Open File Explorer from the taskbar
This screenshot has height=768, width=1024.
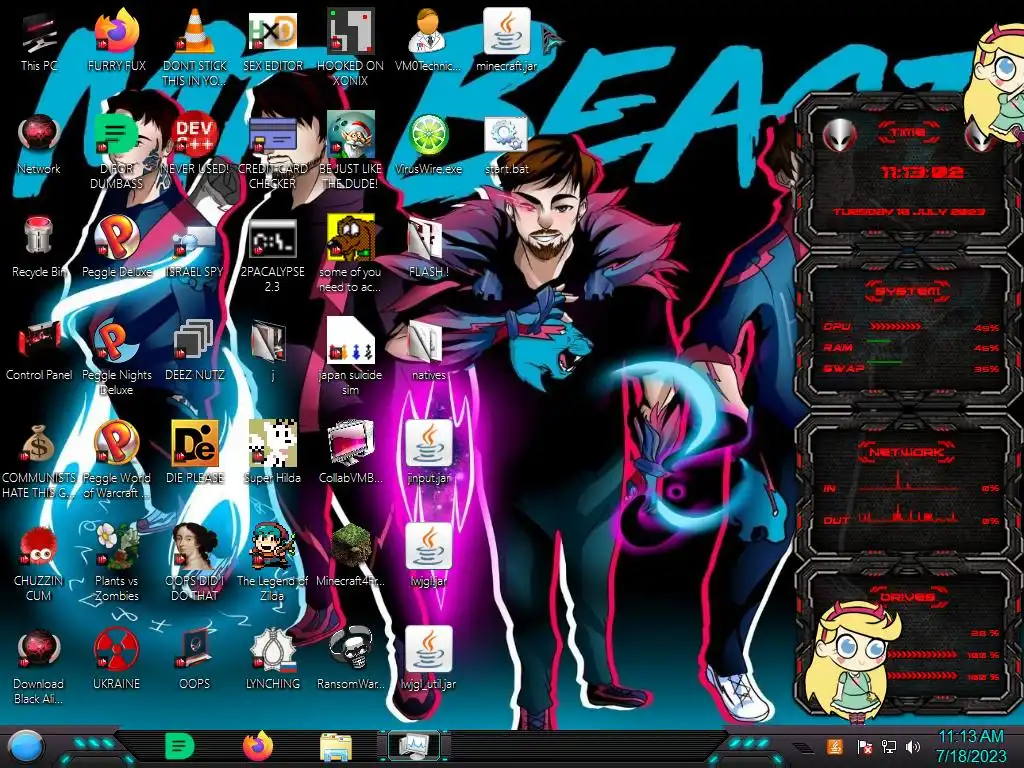click(x=336, y=747)
